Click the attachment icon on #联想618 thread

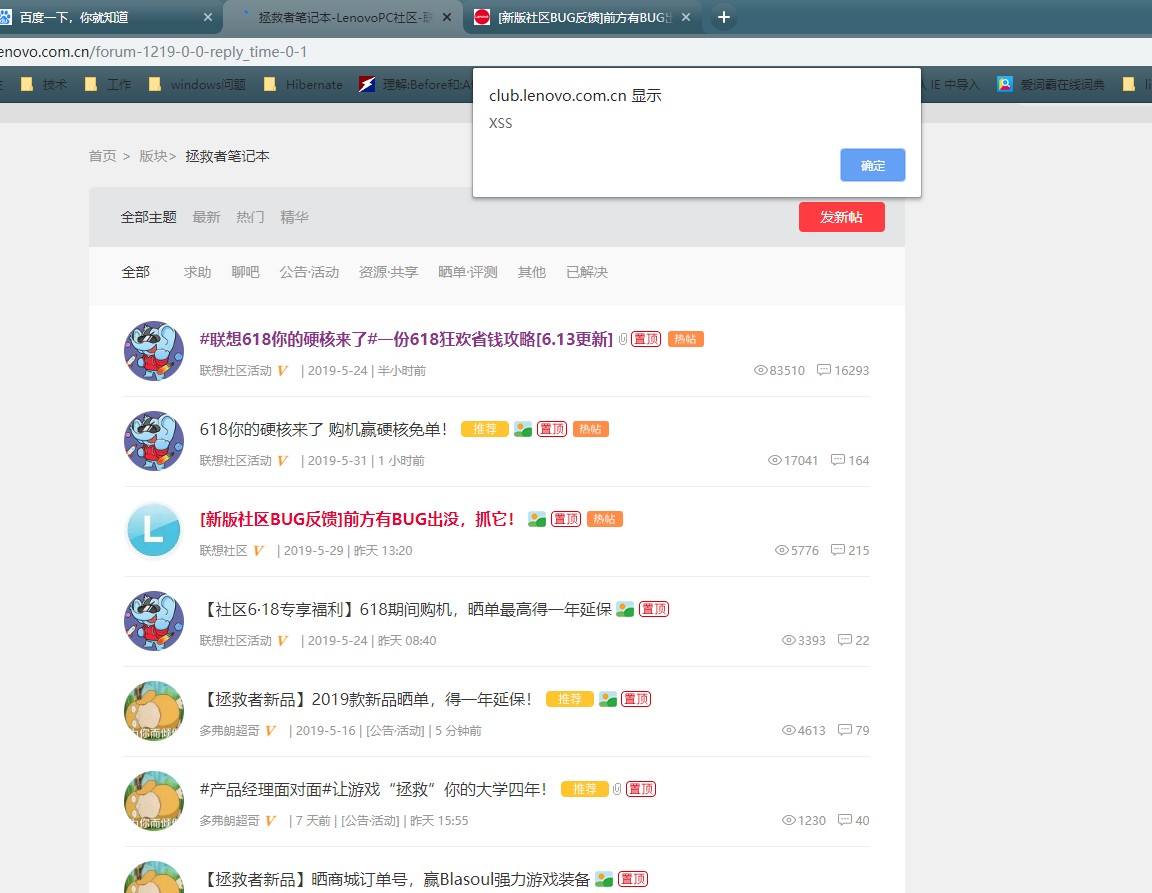(x=622, y=339)
